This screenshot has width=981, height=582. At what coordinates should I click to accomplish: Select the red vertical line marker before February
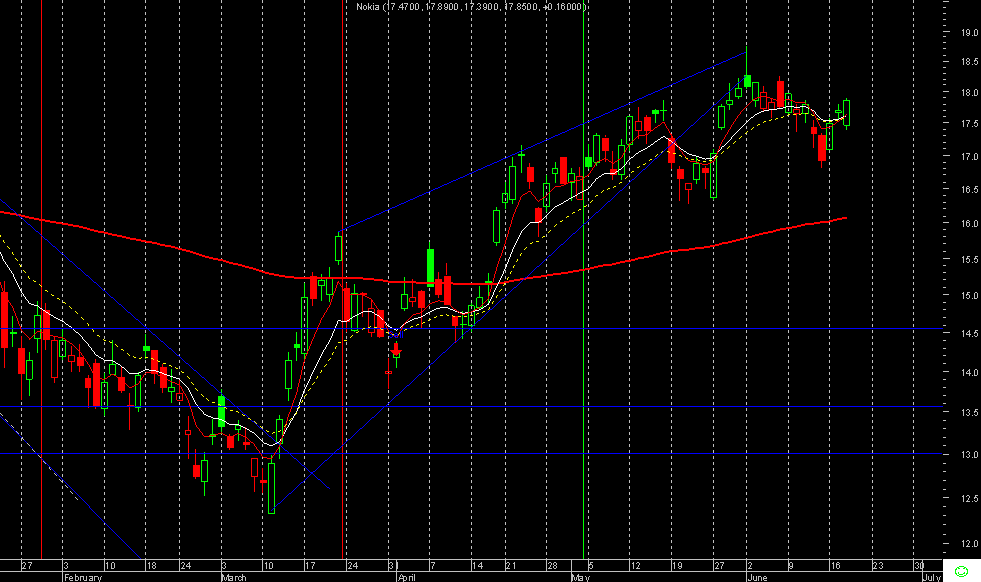point(41,279)
